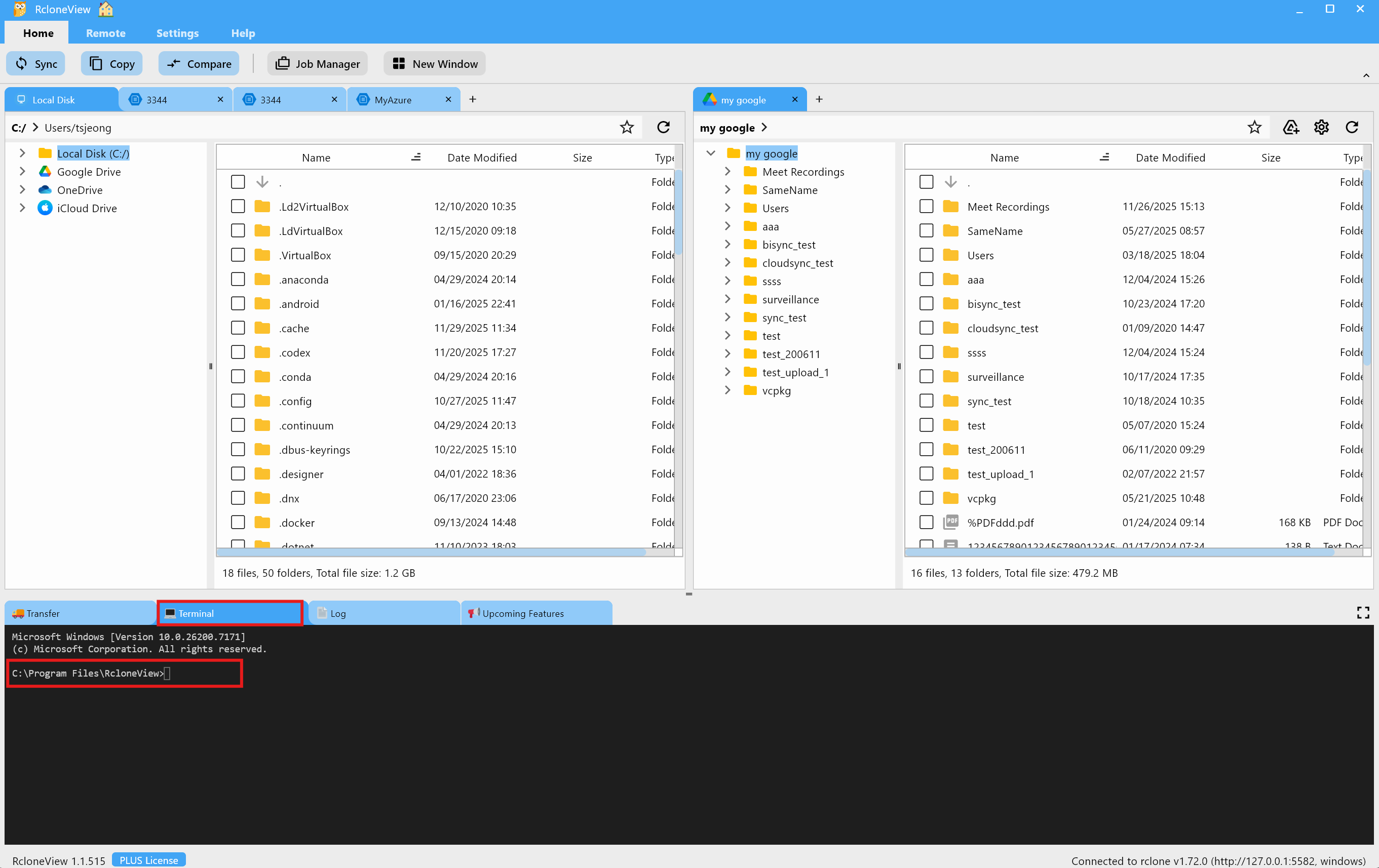Open the Job Manager
Image resolution: width=1379 pixels, height=868 pixels.
(317, 63)
